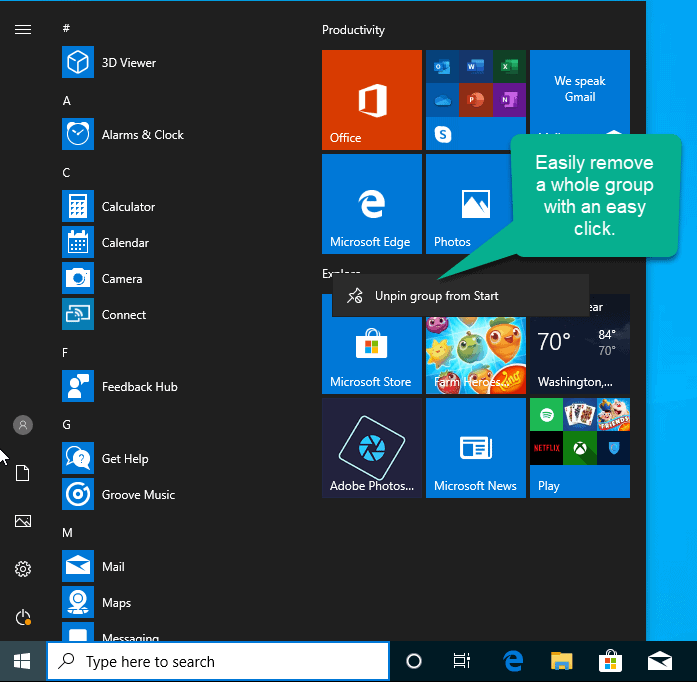Open Spotify in the Play folder
The image size is (697, 682).
[x=546, y=414]
